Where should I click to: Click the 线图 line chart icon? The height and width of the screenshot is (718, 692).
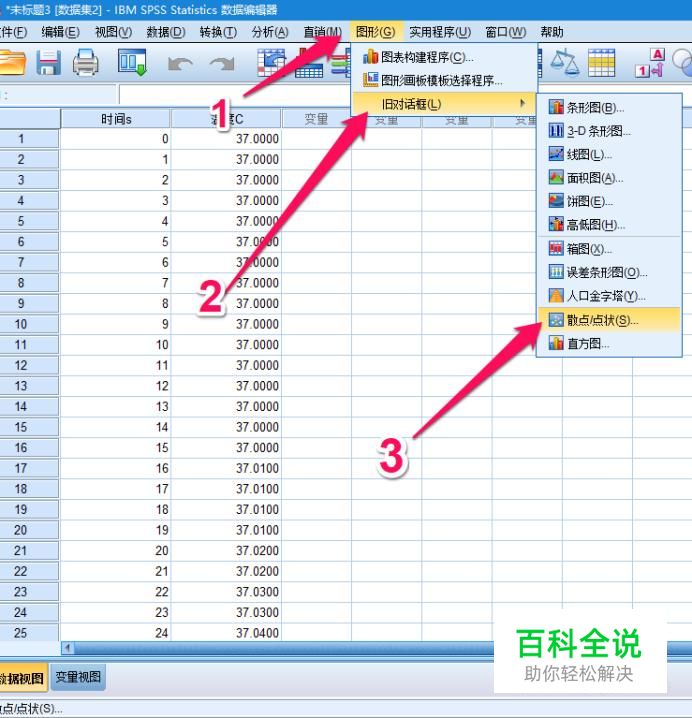[x=556, y=154]
